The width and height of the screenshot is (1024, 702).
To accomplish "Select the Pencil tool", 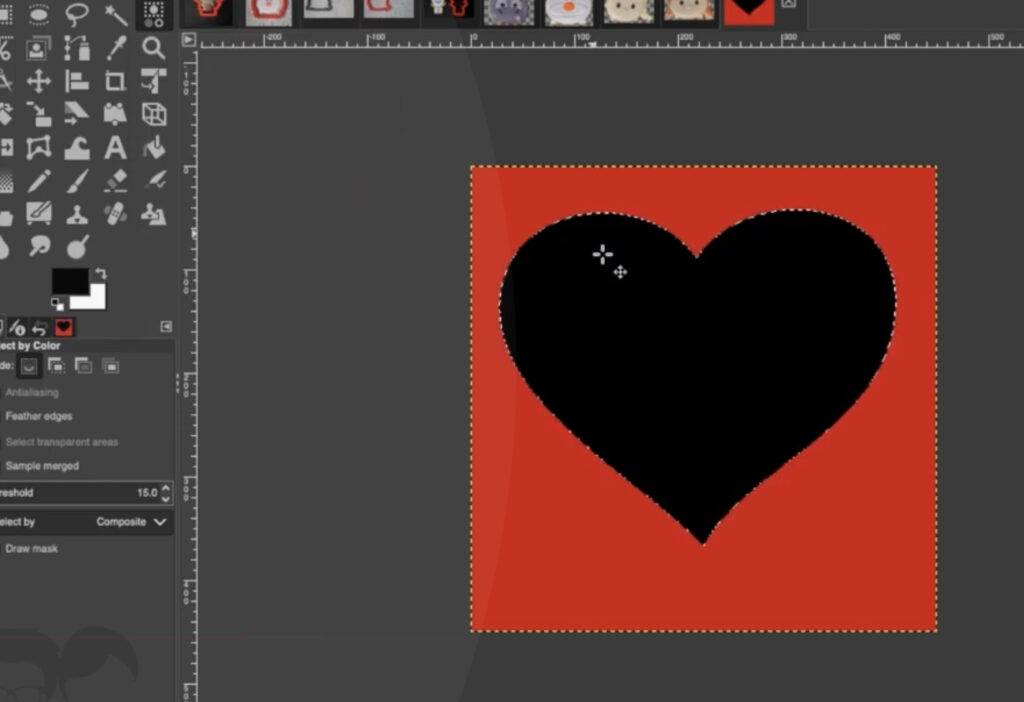I will pyautogui.click(x=39, y=181).
